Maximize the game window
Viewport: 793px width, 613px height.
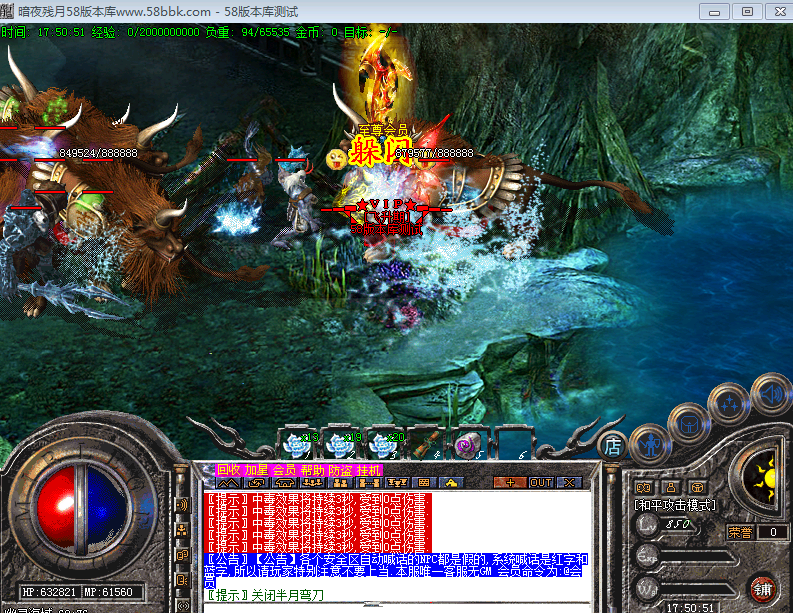tap(747, 11)
